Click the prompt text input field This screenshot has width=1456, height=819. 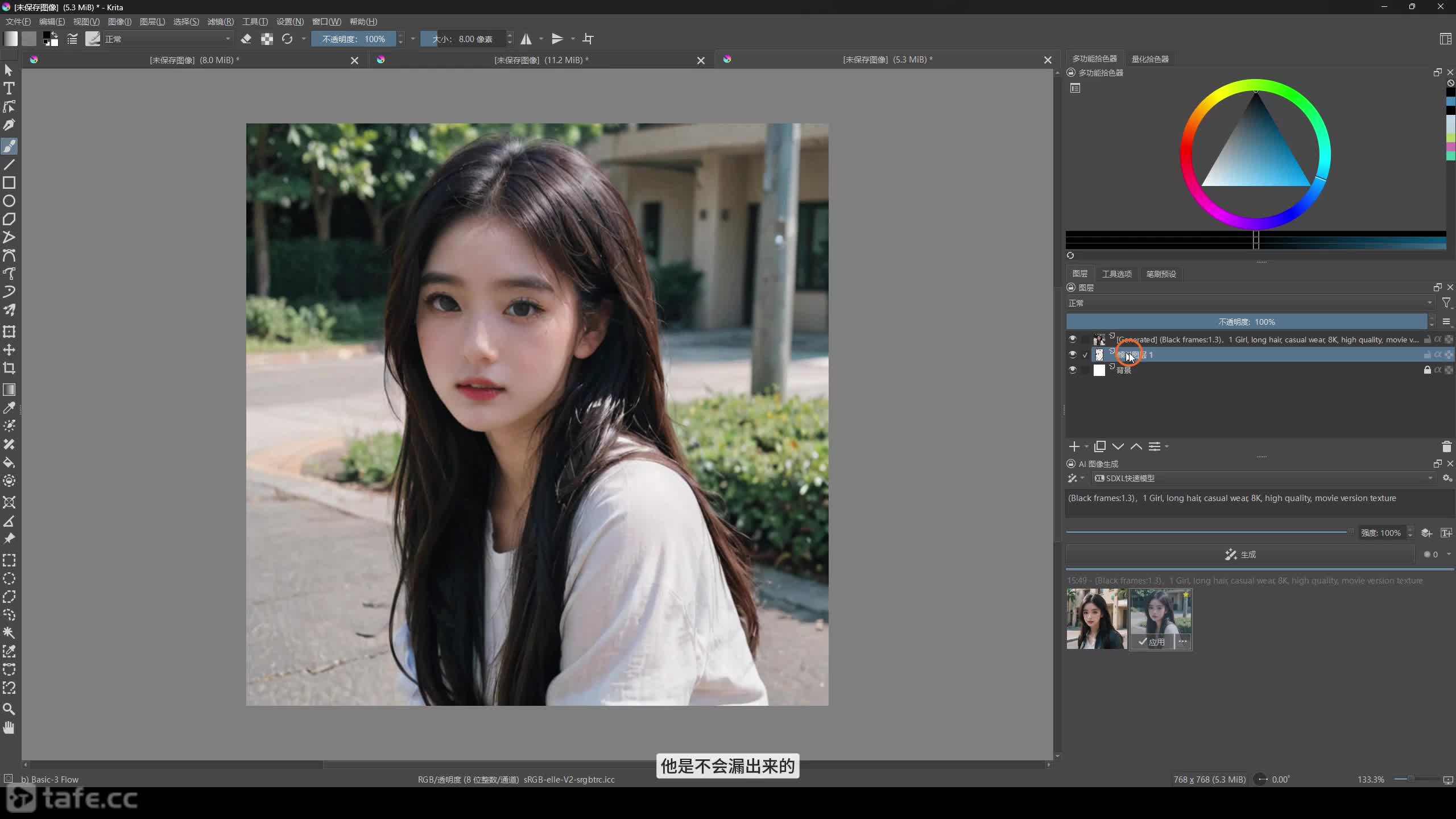pyautogui.click(x=1259, y=503)
